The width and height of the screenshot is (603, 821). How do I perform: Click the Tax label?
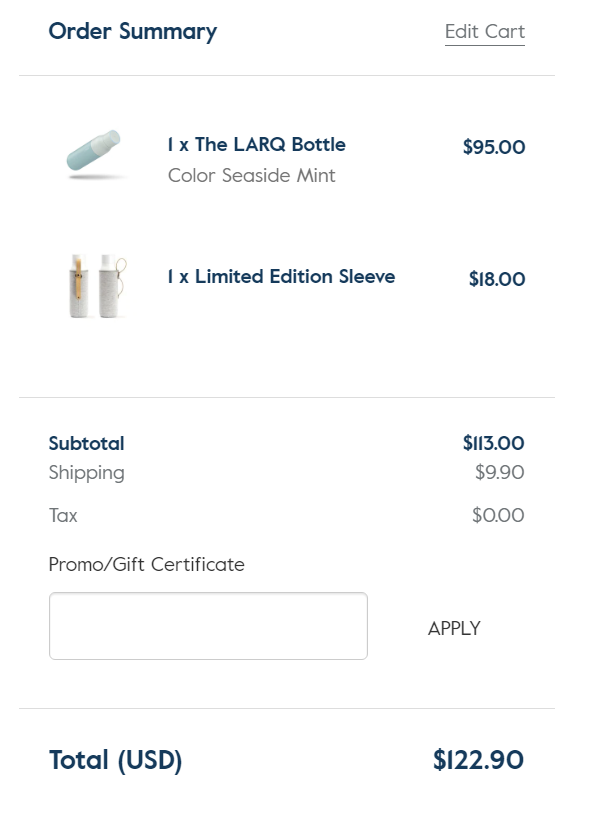tap(63, 516)
